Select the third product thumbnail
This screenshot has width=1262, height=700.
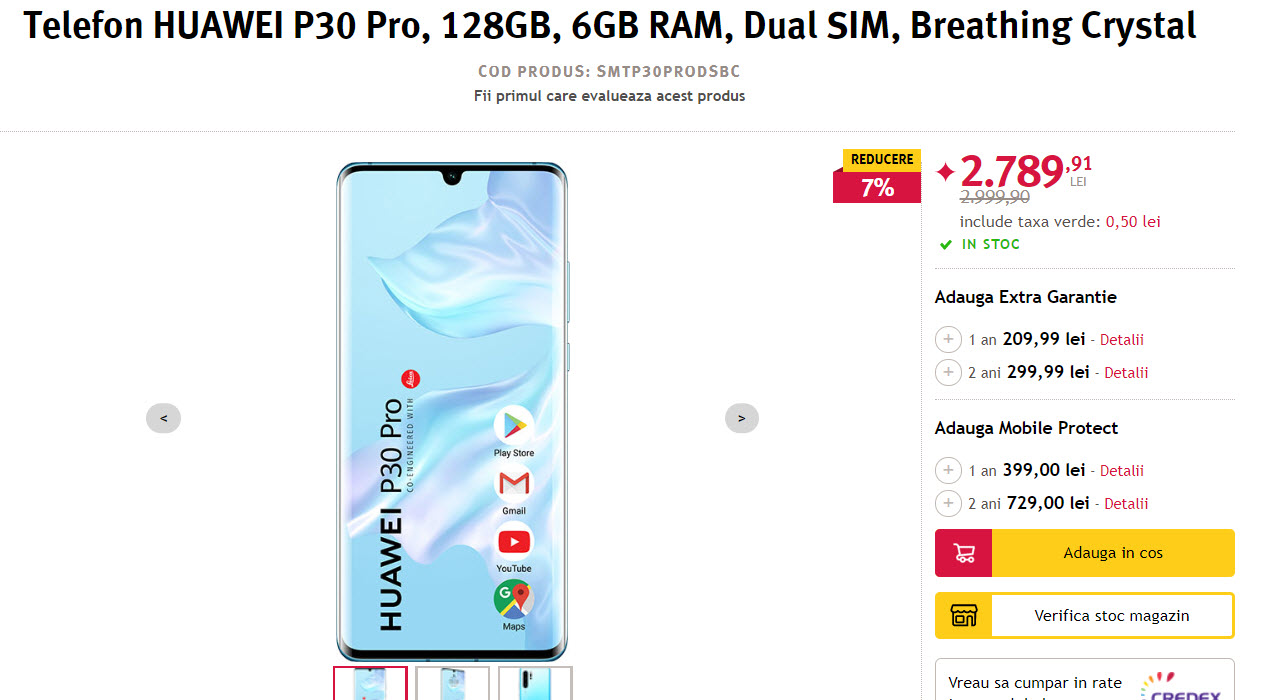tap(535, 683)
